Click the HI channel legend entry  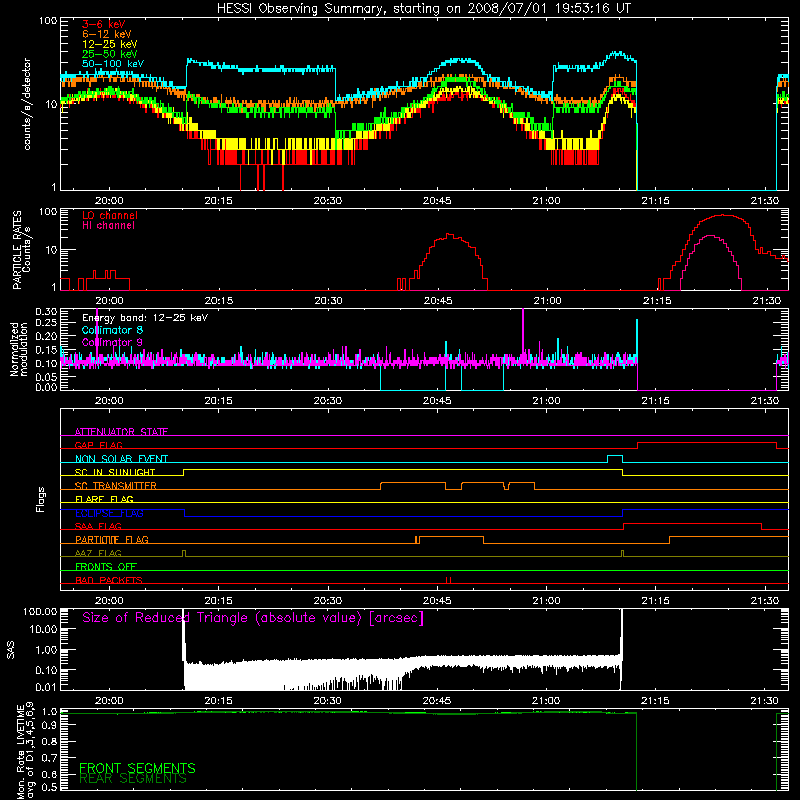click(x=108, y=226)
